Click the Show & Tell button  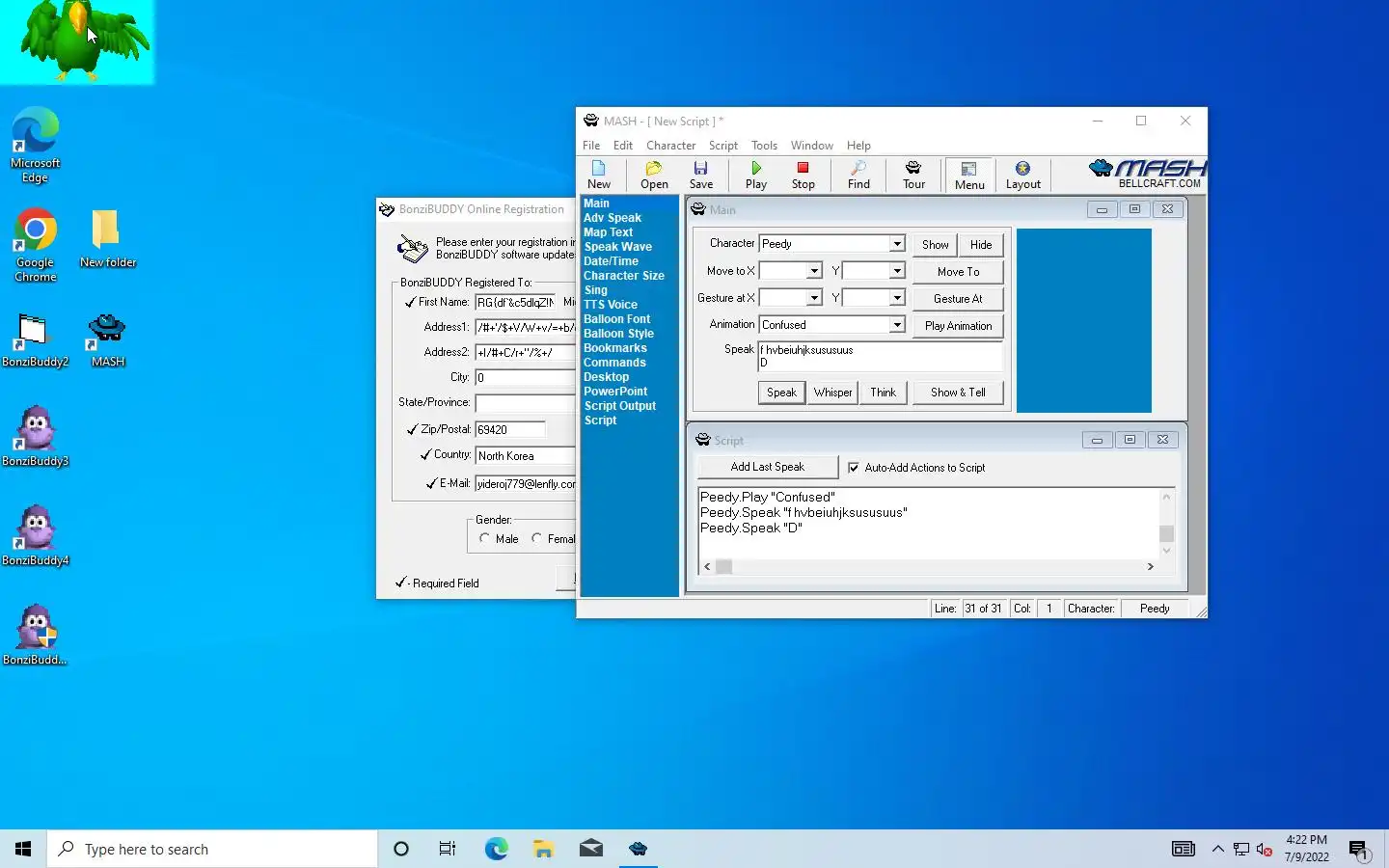click(x=958, y=393)
